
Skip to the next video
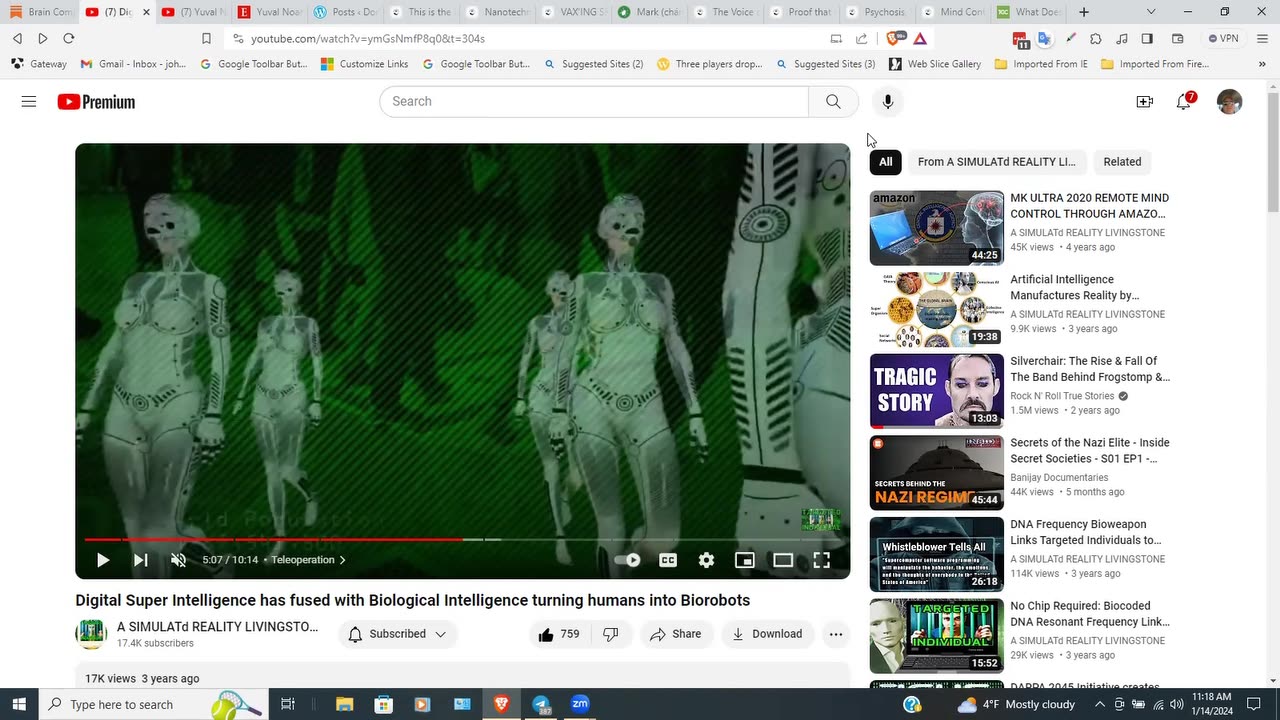[140, 560]
